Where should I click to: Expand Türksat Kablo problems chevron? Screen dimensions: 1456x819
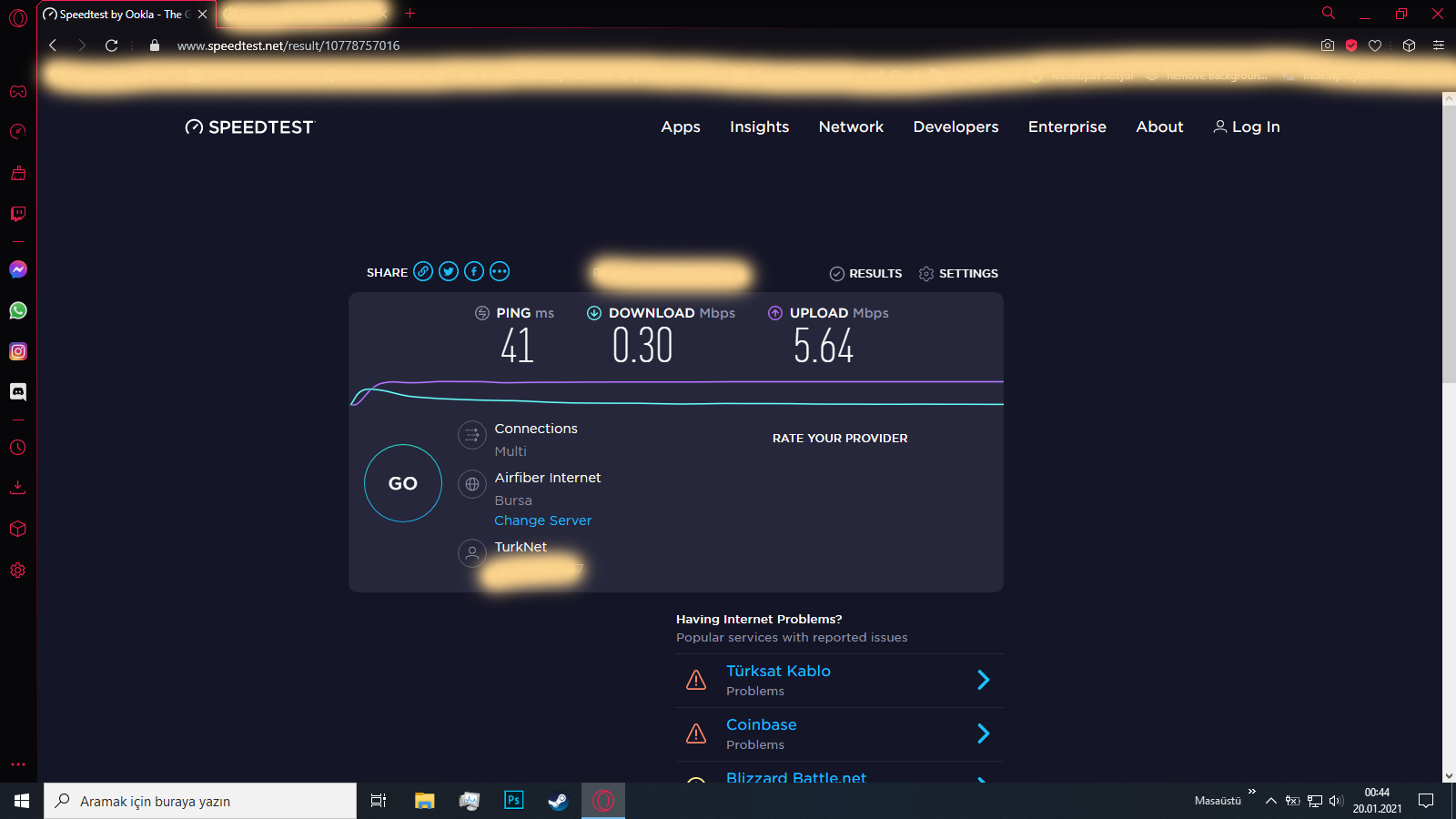(x=984, y=680)
